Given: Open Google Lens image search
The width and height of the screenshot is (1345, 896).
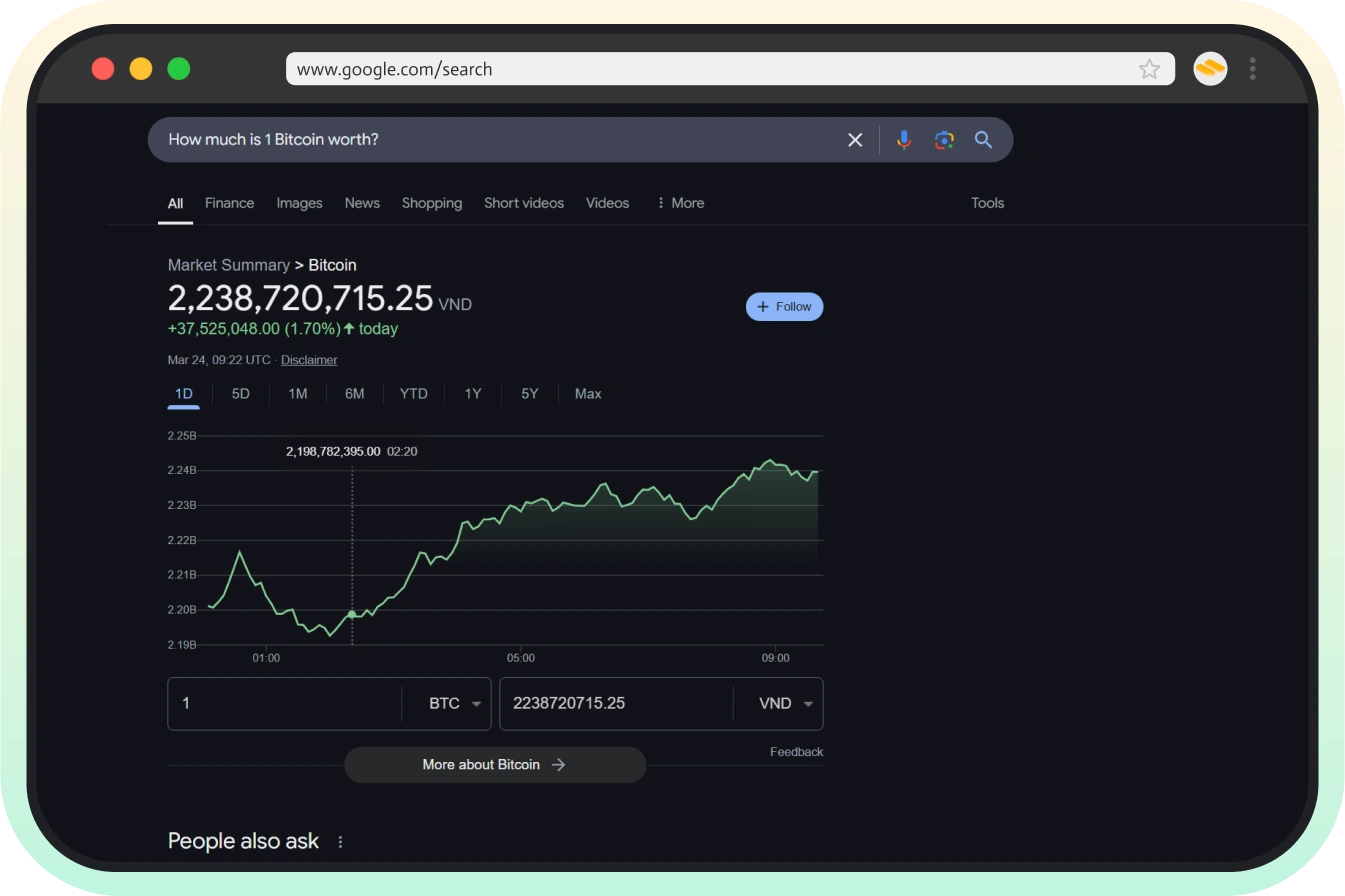Looking at the screenshot, I should pyautogui.click(x=944, y=140).
